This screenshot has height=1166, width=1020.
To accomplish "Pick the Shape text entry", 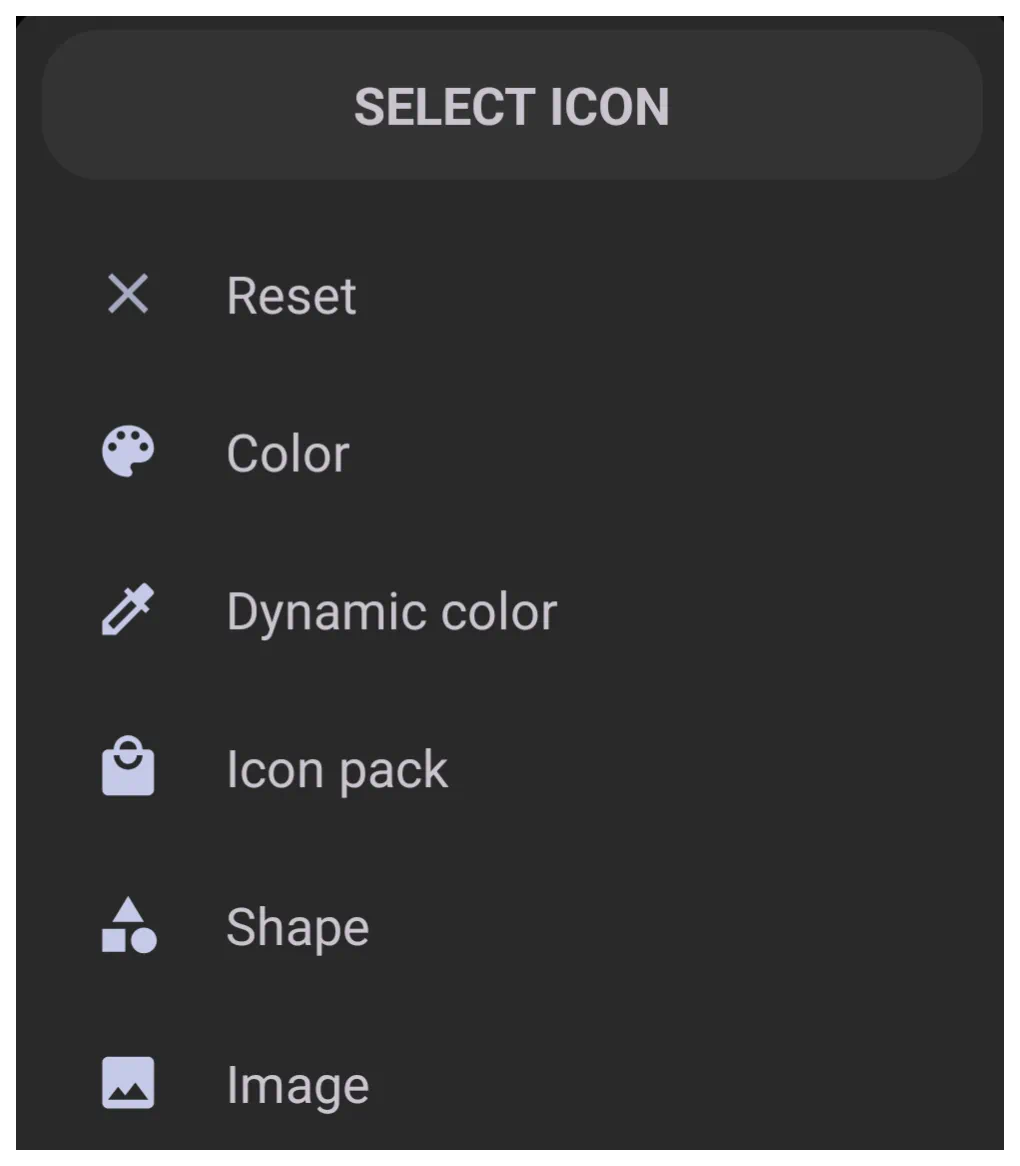I will point(297,928).
